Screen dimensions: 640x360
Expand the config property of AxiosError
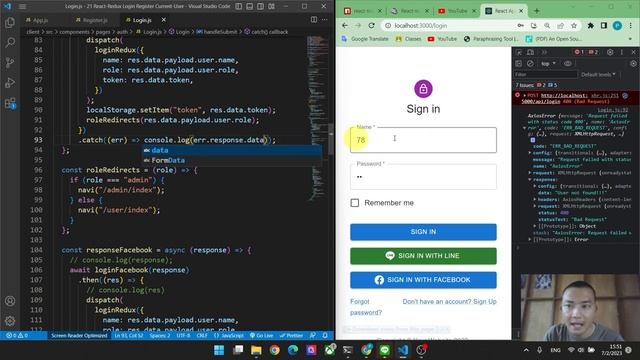[x=530, y=153]
